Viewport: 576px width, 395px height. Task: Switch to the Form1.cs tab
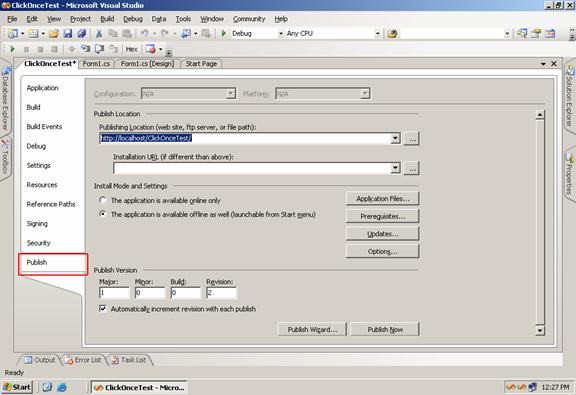[96, 64]
